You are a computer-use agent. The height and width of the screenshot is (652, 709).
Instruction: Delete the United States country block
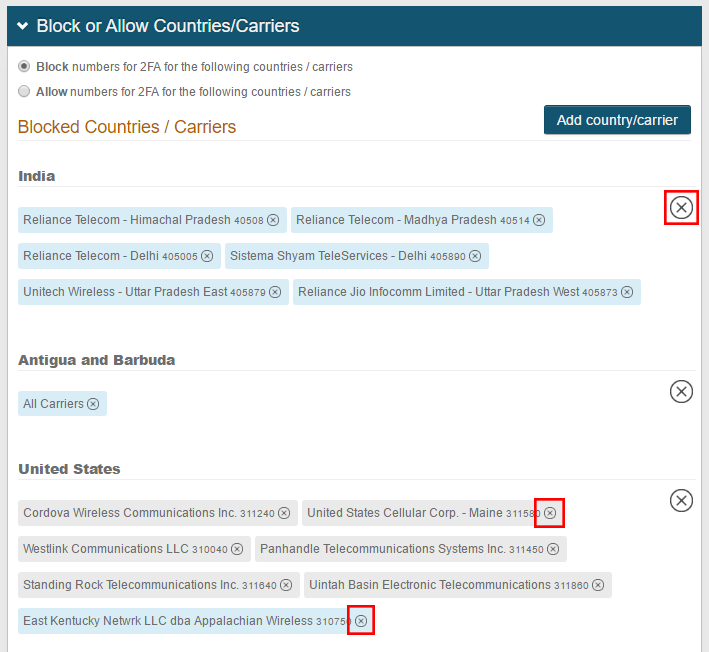click(x=681, y=500)
